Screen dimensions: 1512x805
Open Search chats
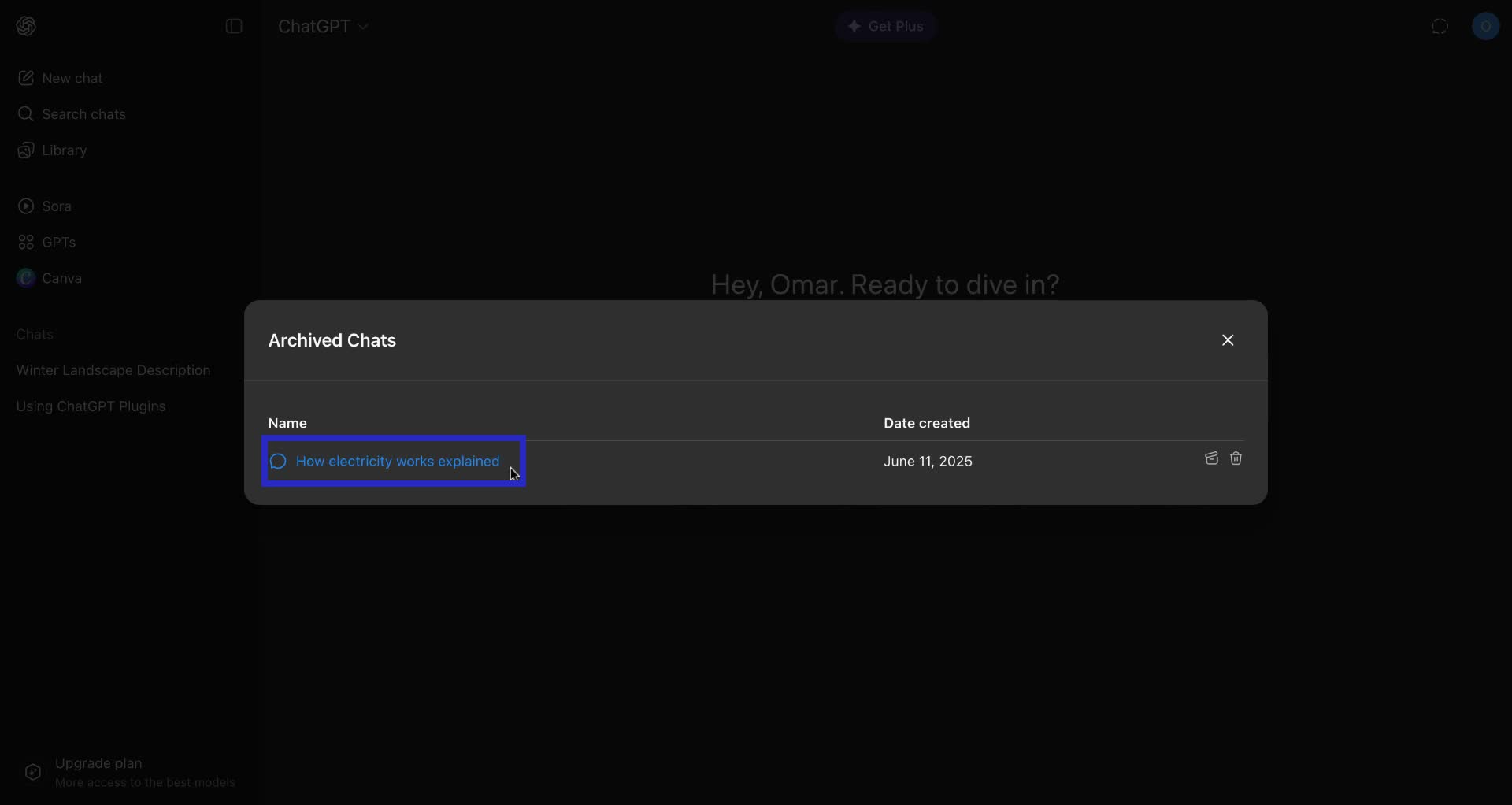82,114
